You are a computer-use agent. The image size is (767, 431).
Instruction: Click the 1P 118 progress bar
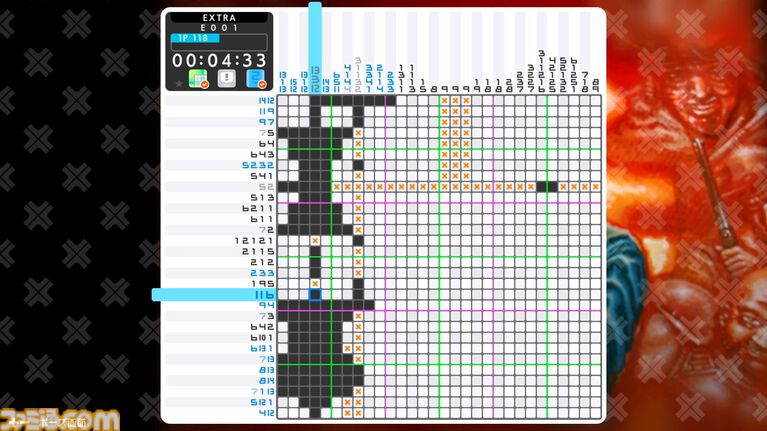click(x=218, y=39)
